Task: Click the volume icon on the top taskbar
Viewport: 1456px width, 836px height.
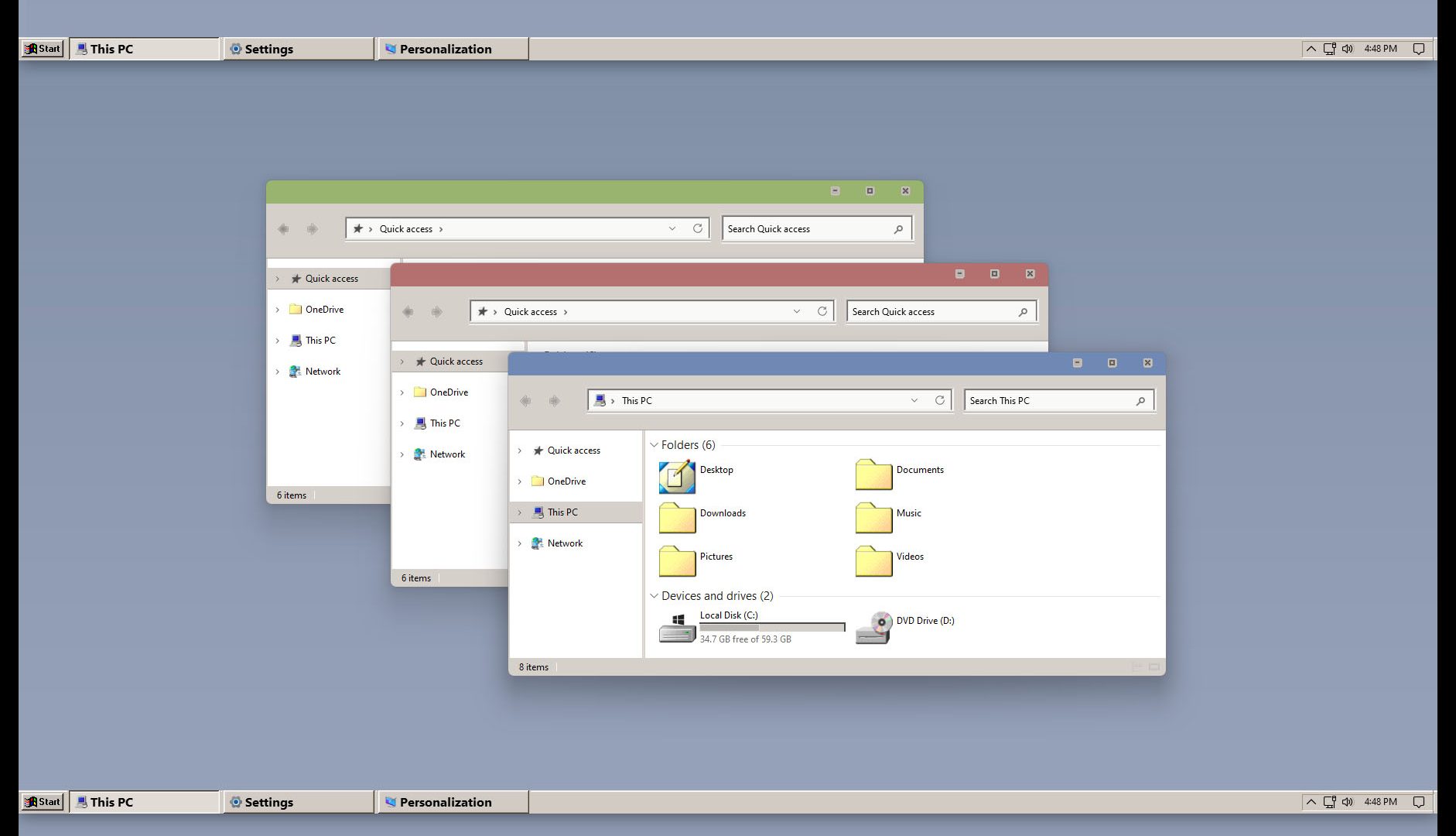Action: pos(1347,49)
